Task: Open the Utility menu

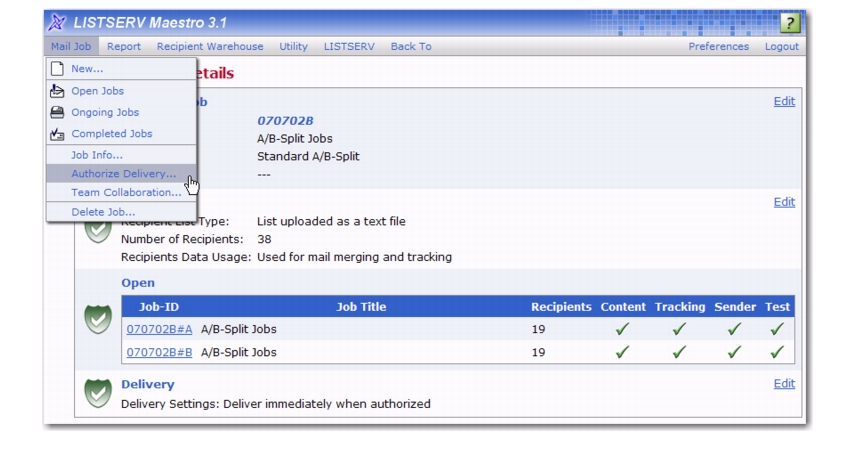Action: pos(293,46)
